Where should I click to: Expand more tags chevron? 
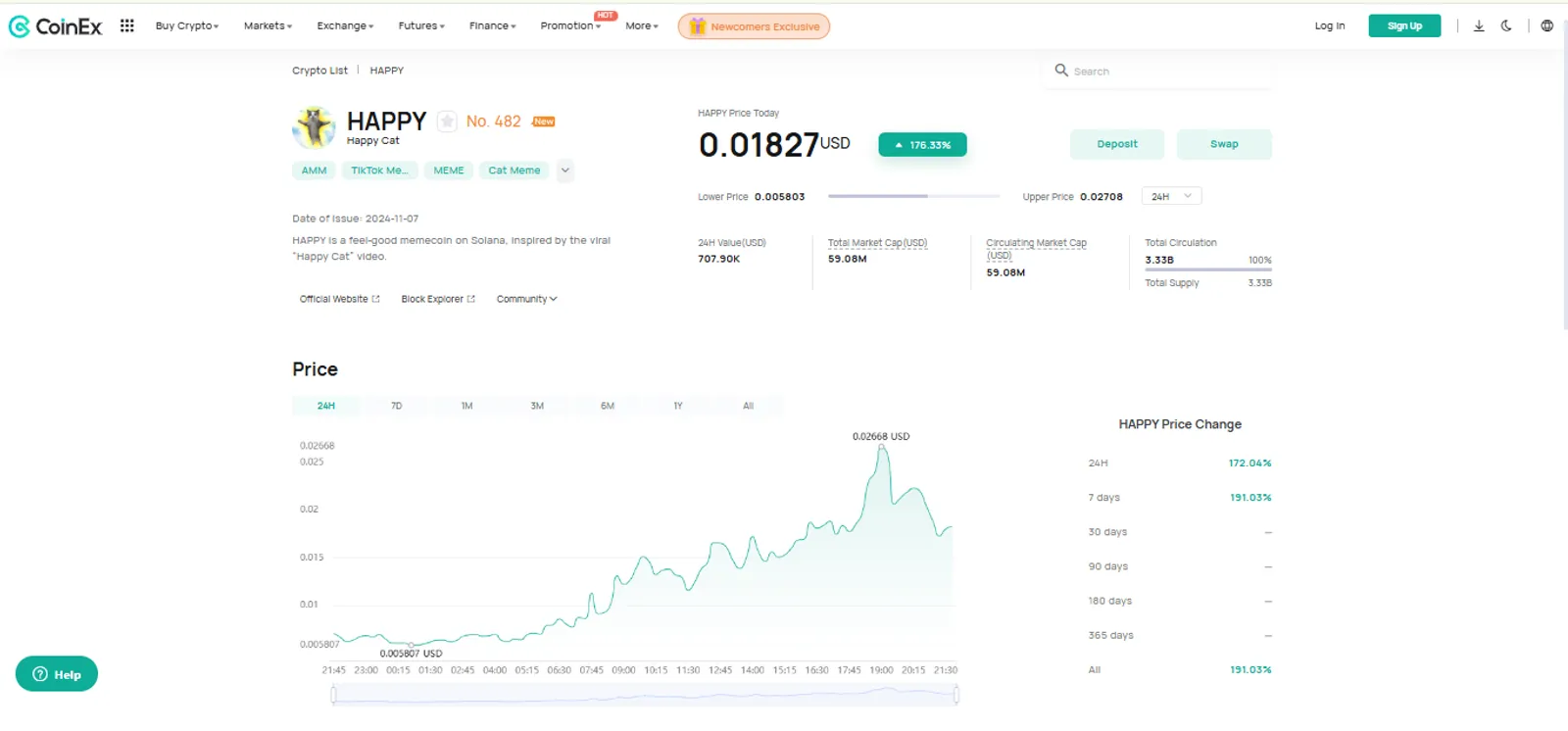(564, 171)
